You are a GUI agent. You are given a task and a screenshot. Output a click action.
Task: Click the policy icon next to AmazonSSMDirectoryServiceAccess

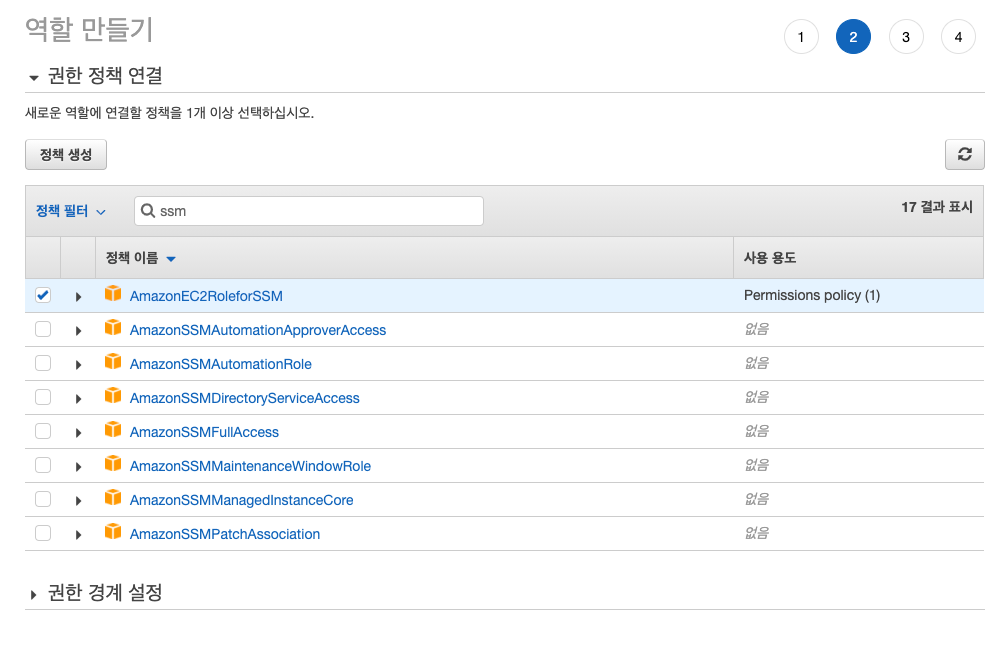coord(113,396)
